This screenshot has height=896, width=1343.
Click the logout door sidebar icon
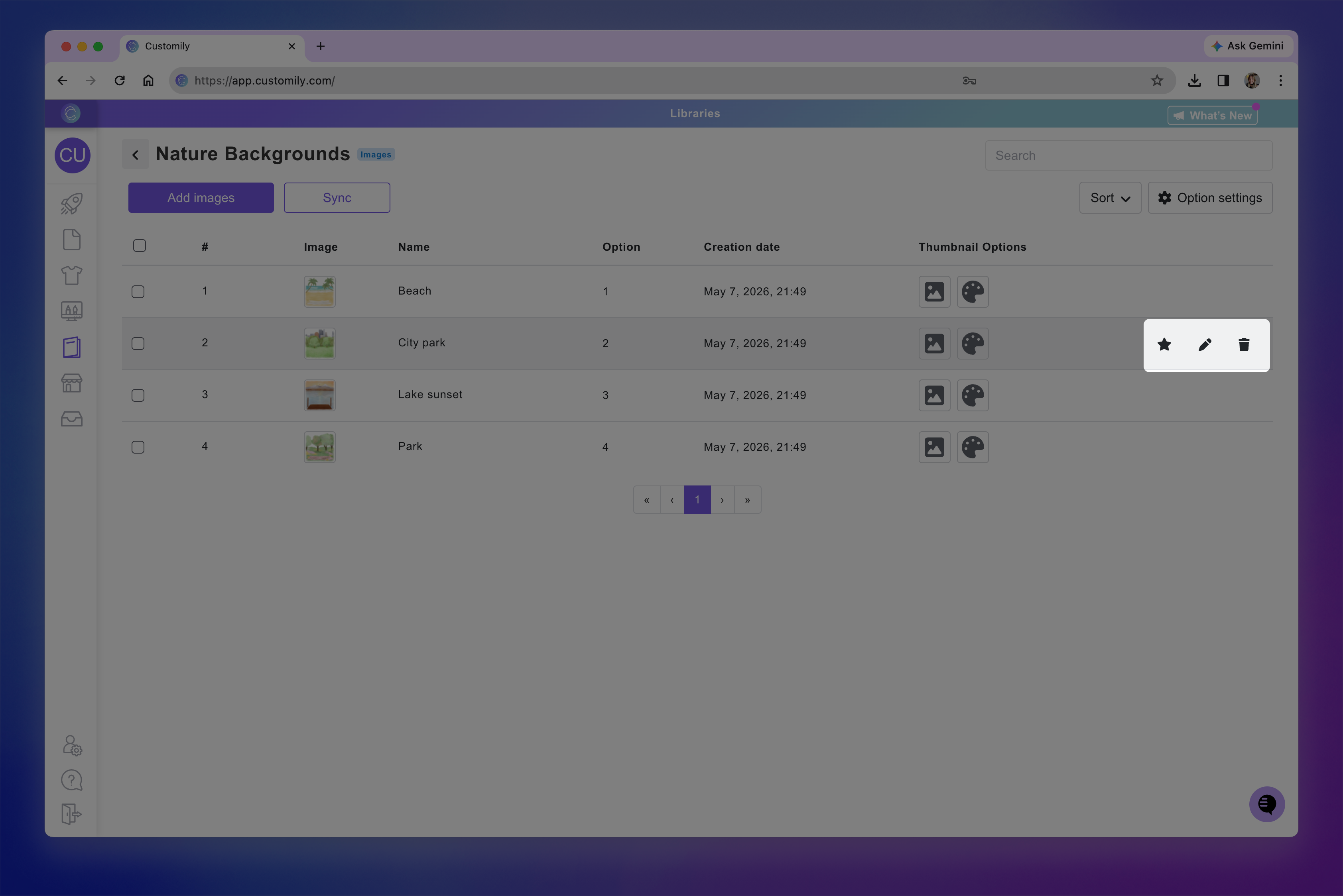click(x=71, y=814)
